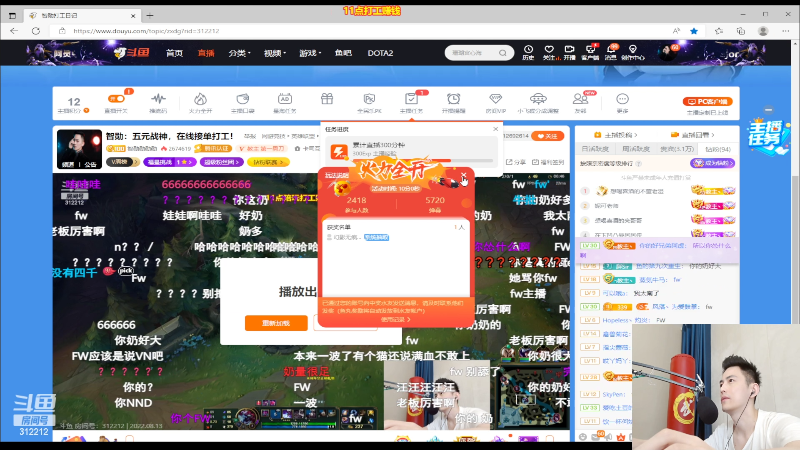800x450 pixels.
Task: Click the purple nobility button in ranking panel
Action: point(713,163)
